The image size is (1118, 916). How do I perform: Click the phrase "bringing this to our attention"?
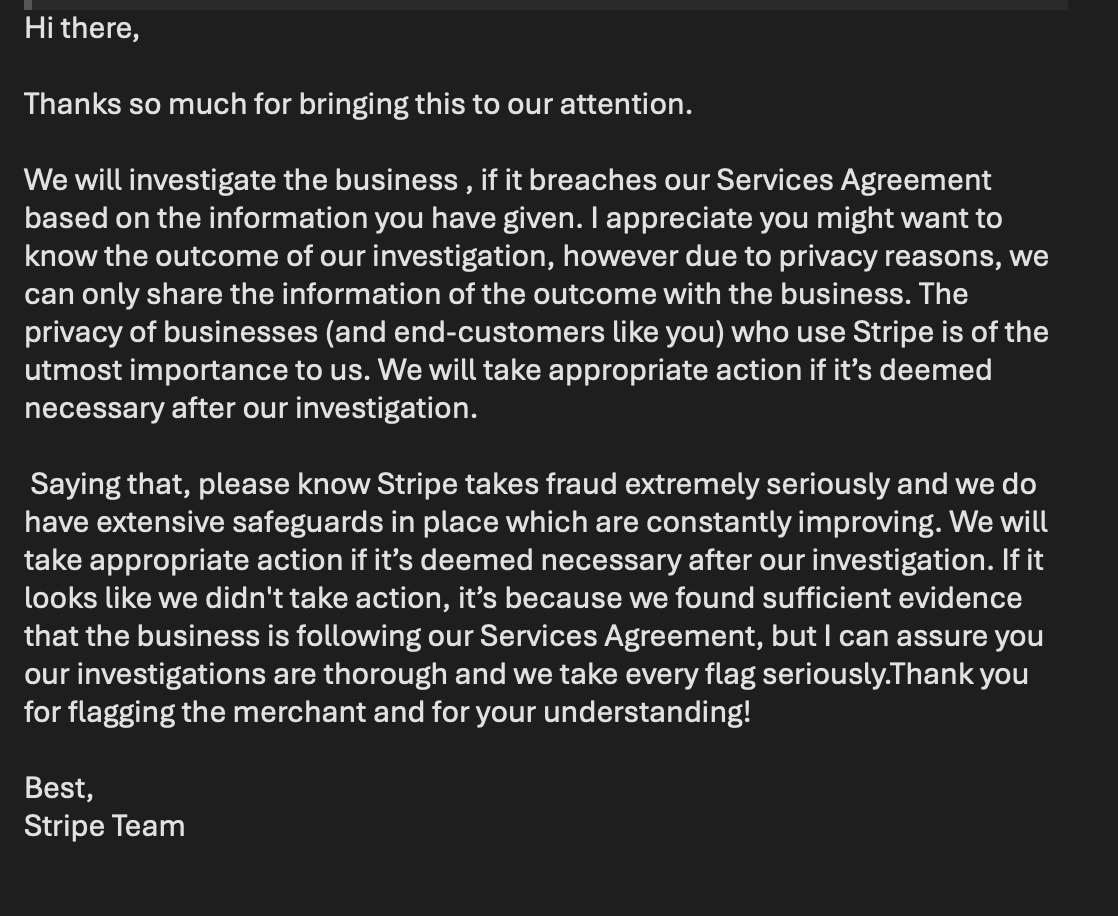click(495, 104)
